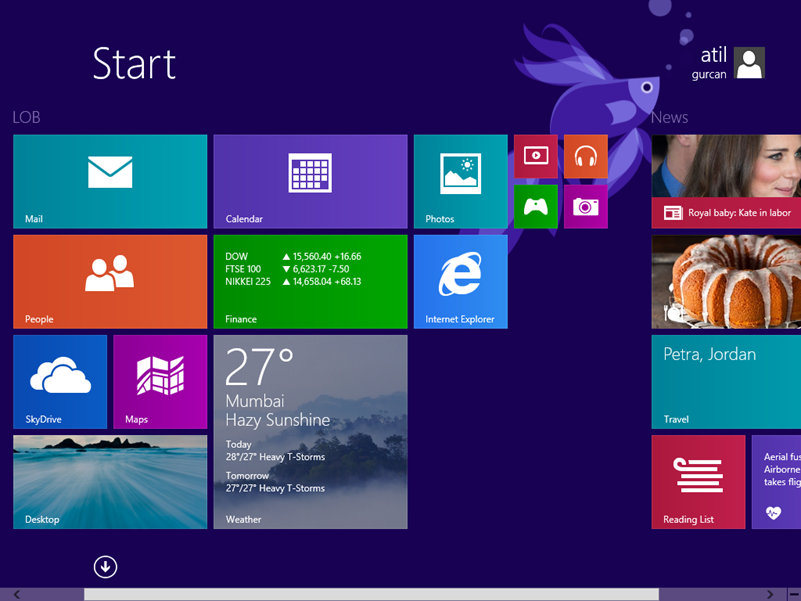Open the Video tile with play icon
The width and height of the screenshot is (801, 601).
click(535, 156)
